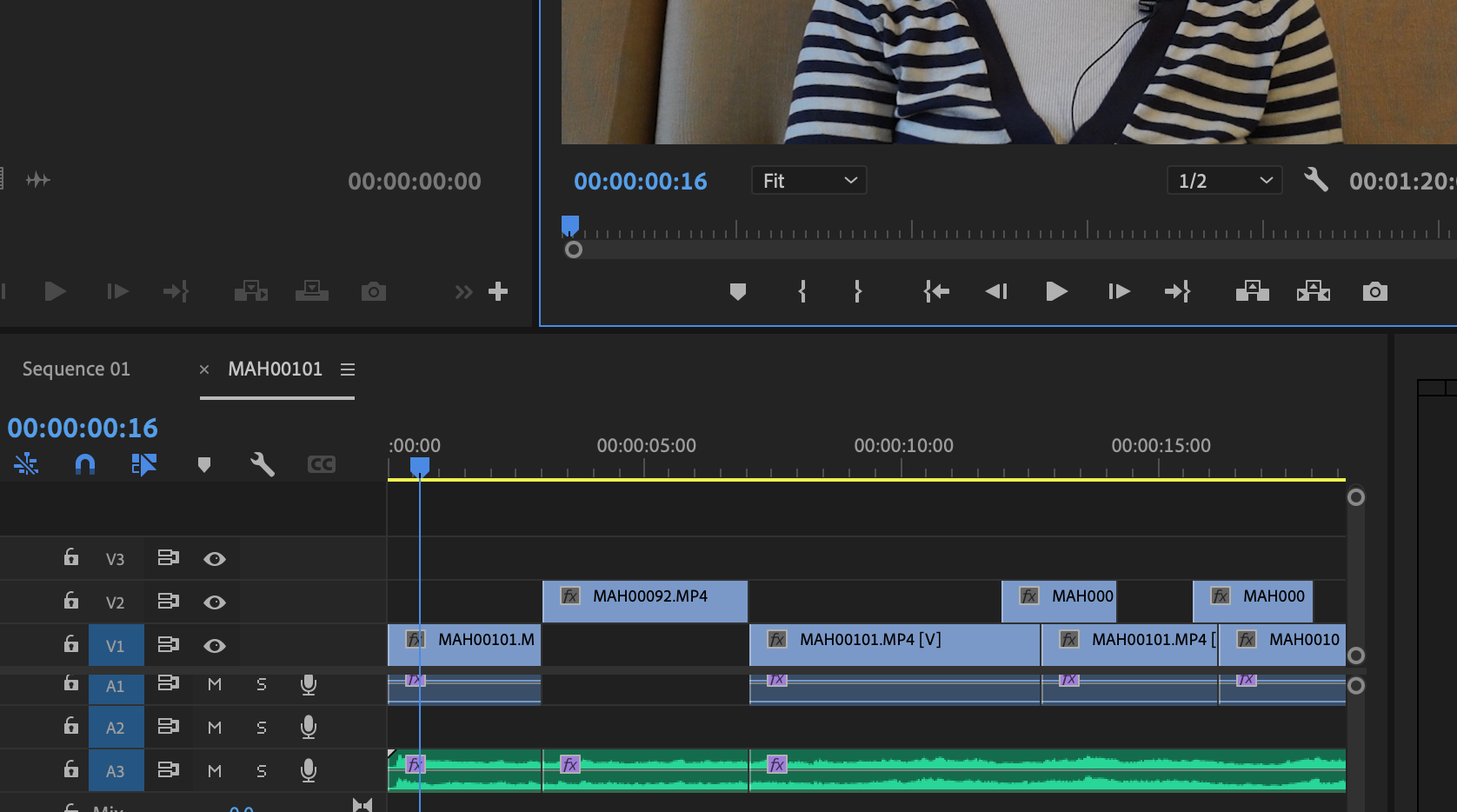Open MAH00101 timeline panel menu

tap(348, 369)
